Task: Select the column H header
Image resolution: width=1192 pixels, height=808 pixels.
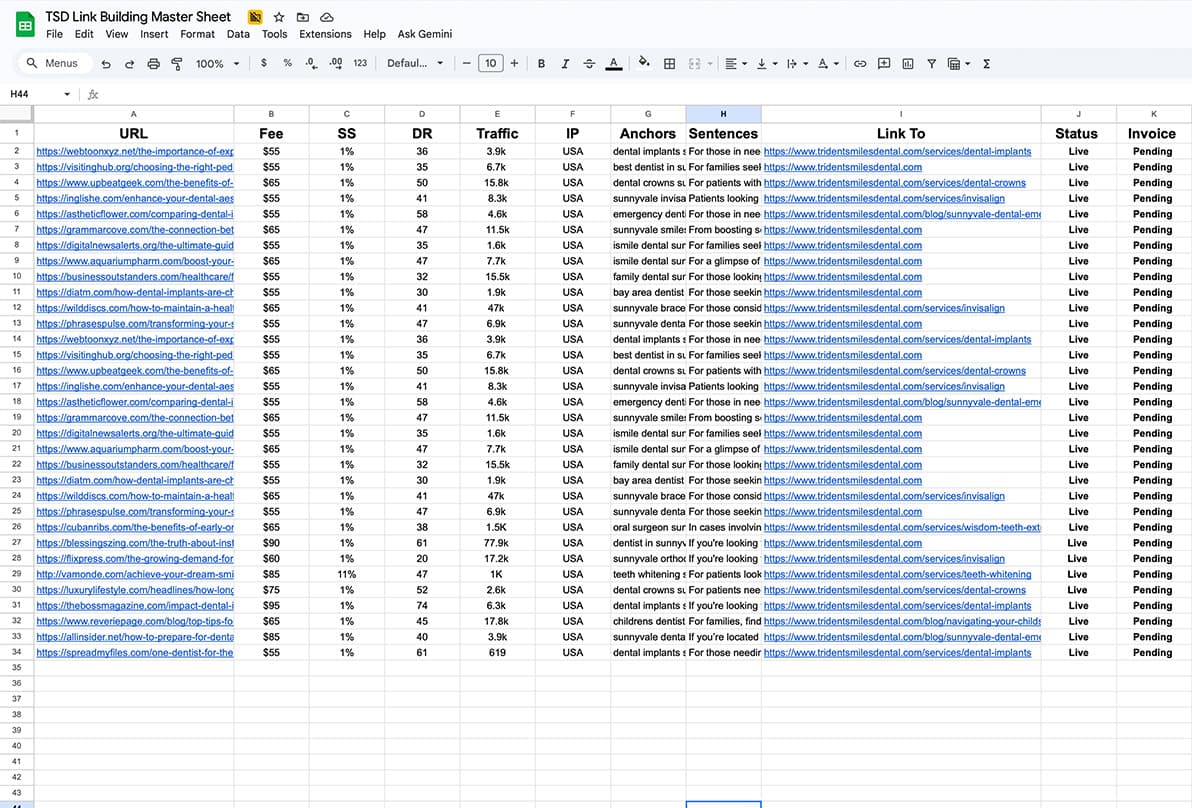Action: pos(723,114)
